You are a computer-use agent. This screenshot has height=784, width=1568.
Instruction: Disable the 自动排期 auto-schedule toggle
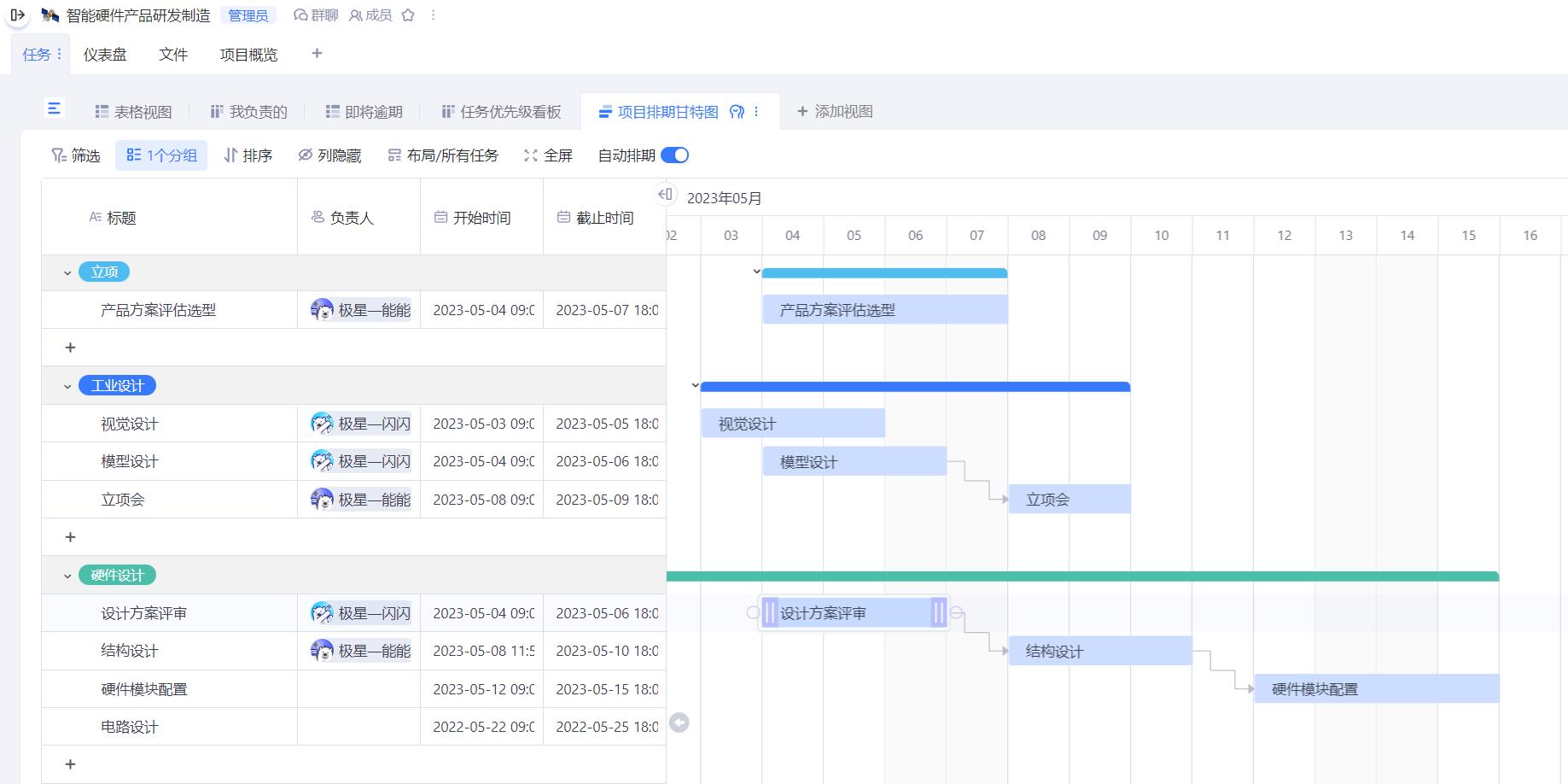coord(675,155)
